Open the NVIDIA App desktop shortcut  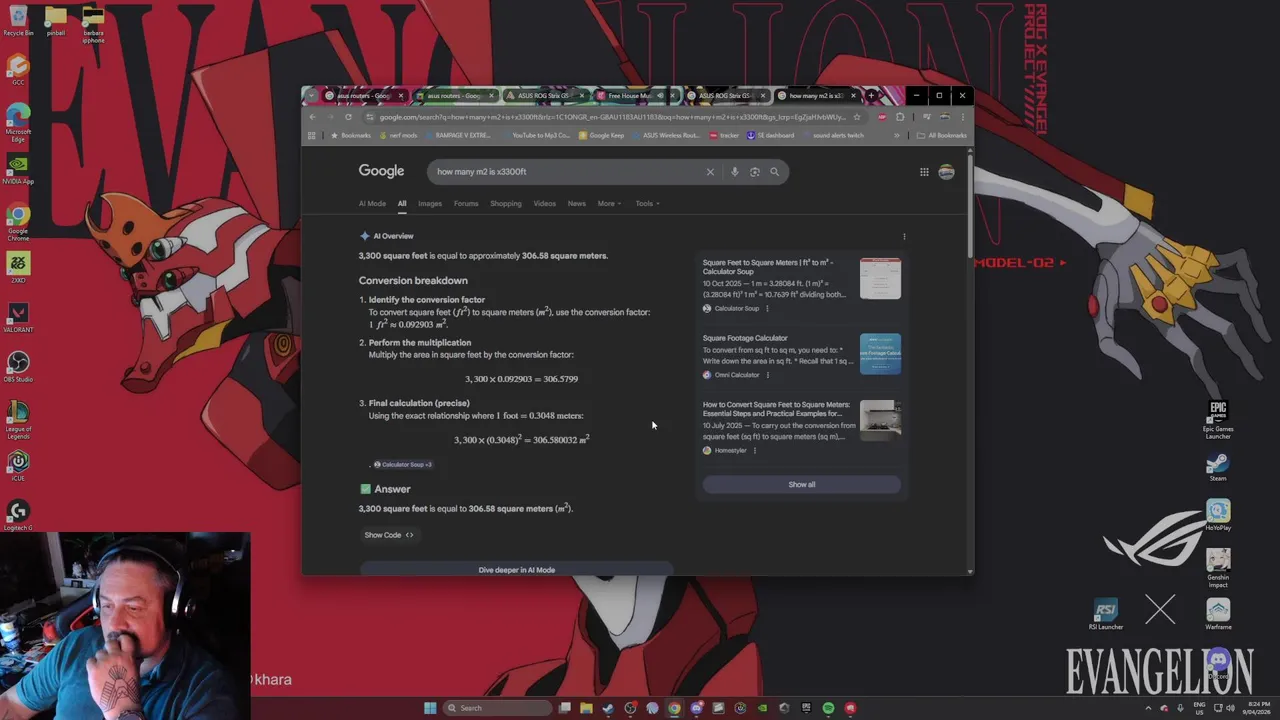[x=18, y=169]
